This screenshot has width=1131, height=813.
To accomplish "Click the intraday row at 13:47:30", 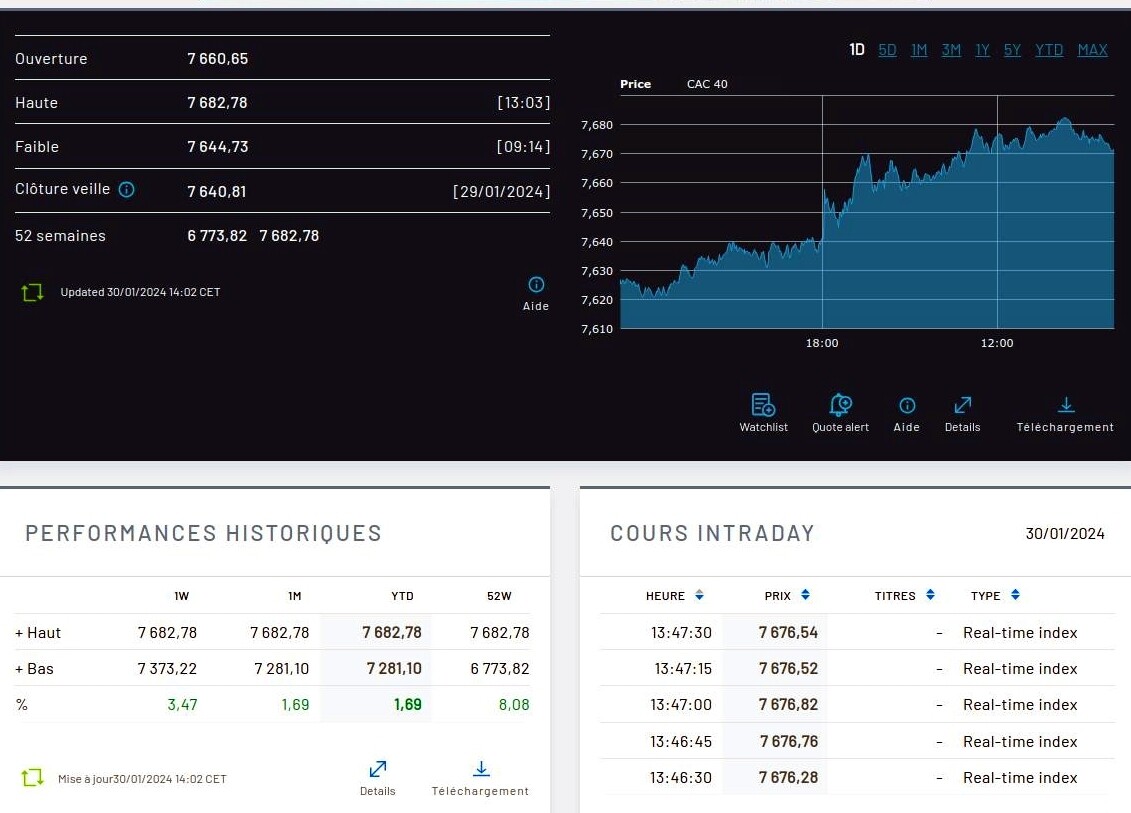I will [x=857, y=633].
